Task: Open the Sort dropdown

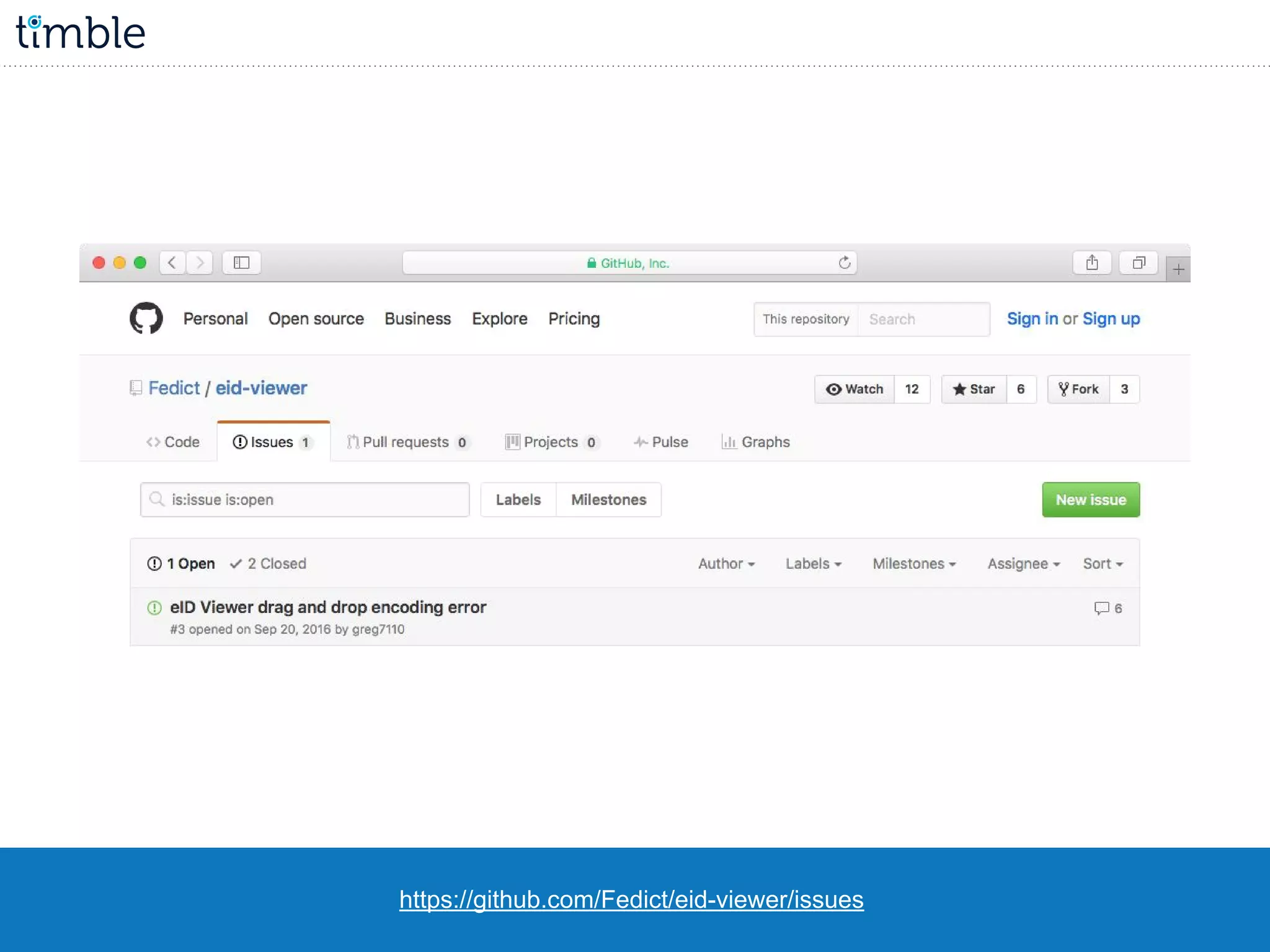Action: point(1103,563)
